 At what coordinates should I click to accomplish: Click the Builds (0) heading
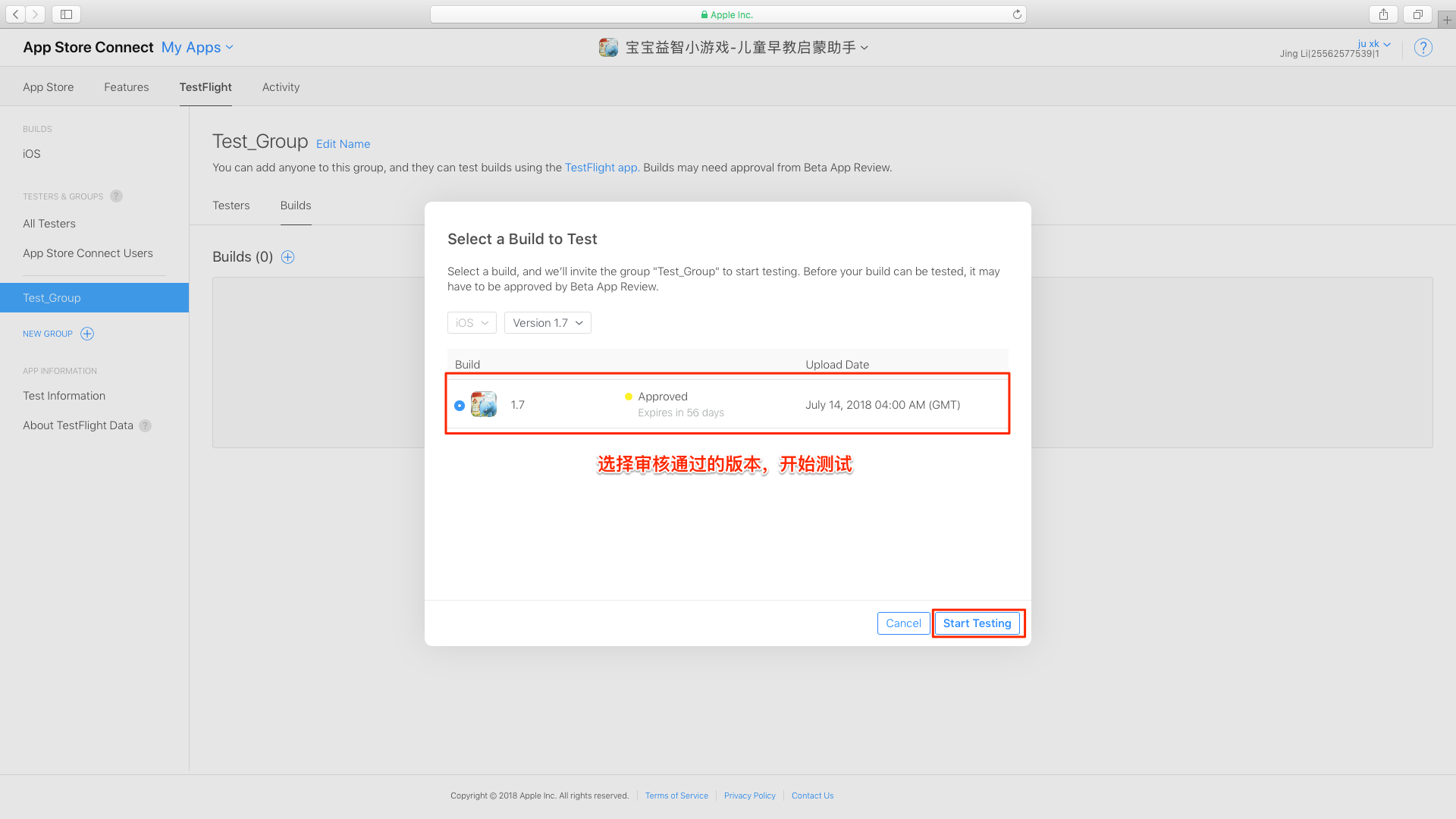tap(243, 257)
